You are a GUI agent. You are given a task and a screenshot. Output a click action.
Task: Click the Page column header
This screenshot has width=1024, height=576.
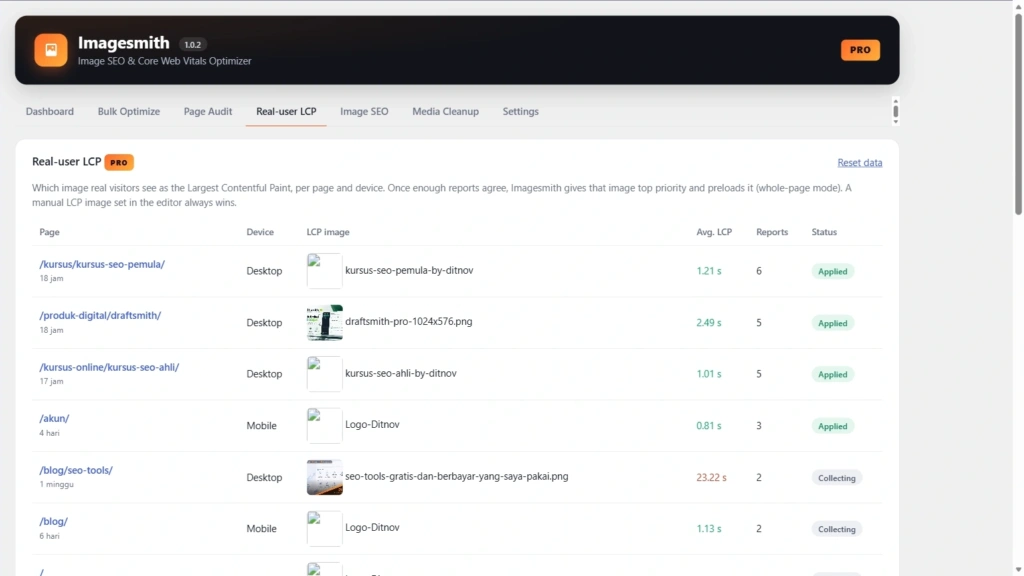click(x=50, y=232)
